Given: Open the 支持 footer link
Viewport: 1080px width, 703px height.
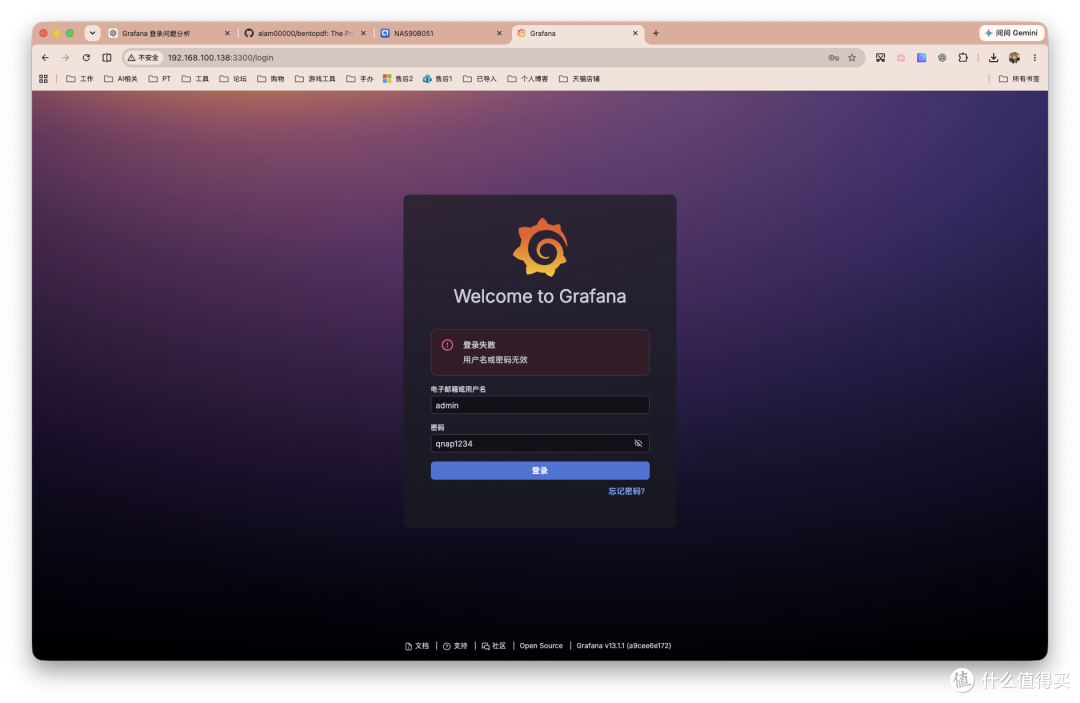Looking at the screenshot, I should (455, 646).
